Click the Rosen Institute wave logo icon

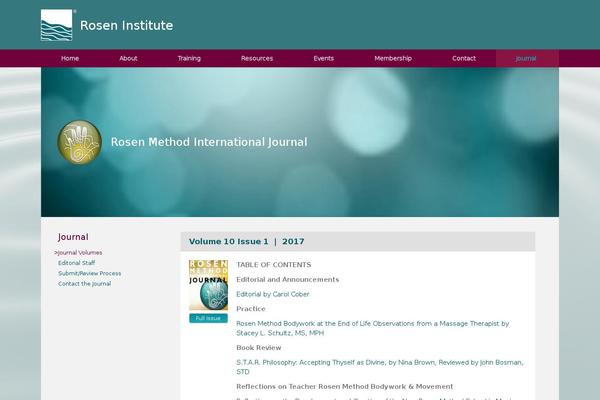point(56,25)
